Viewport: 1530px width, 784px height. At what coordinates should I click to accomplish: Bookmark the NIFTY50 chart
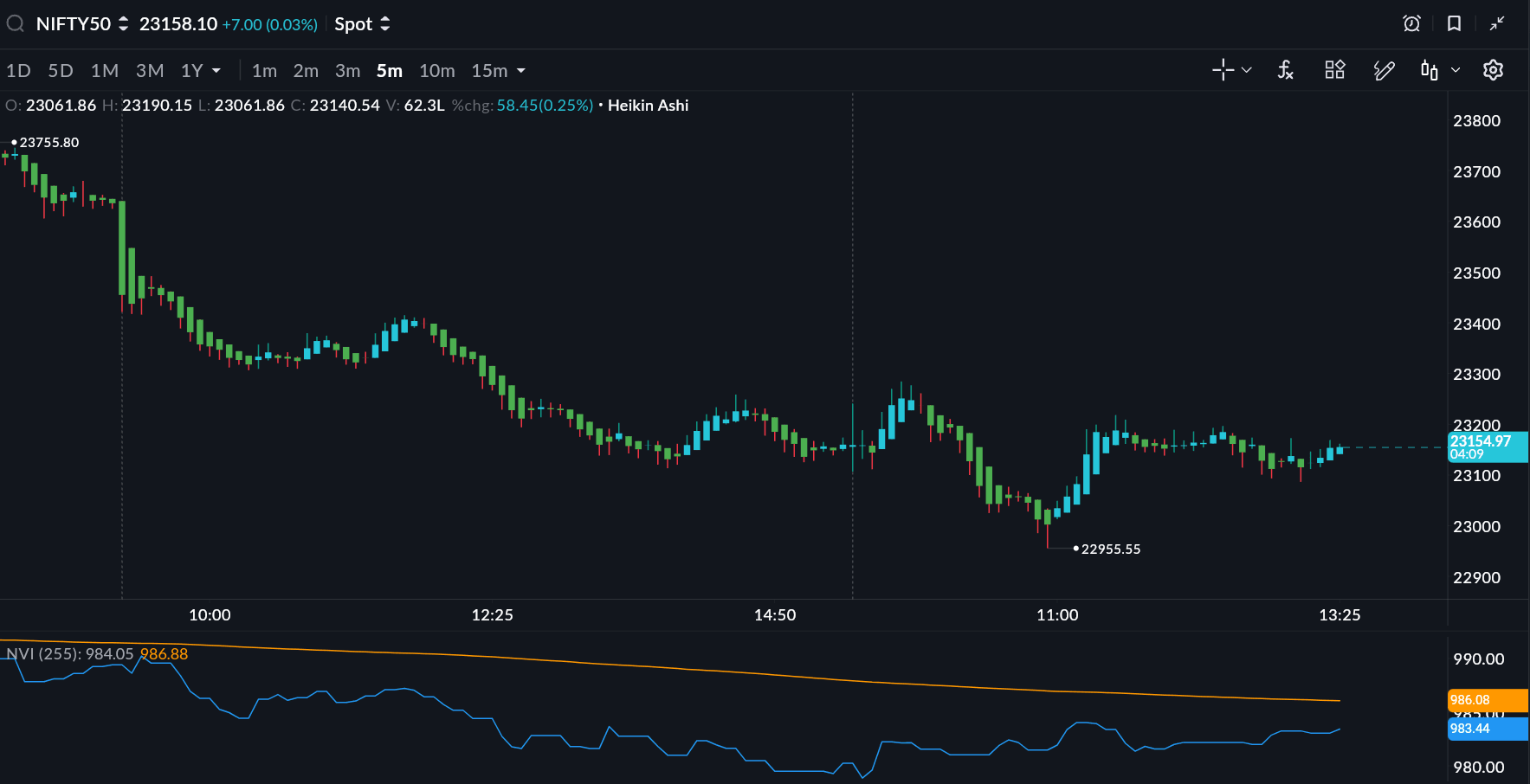[x=1454, y=23]
